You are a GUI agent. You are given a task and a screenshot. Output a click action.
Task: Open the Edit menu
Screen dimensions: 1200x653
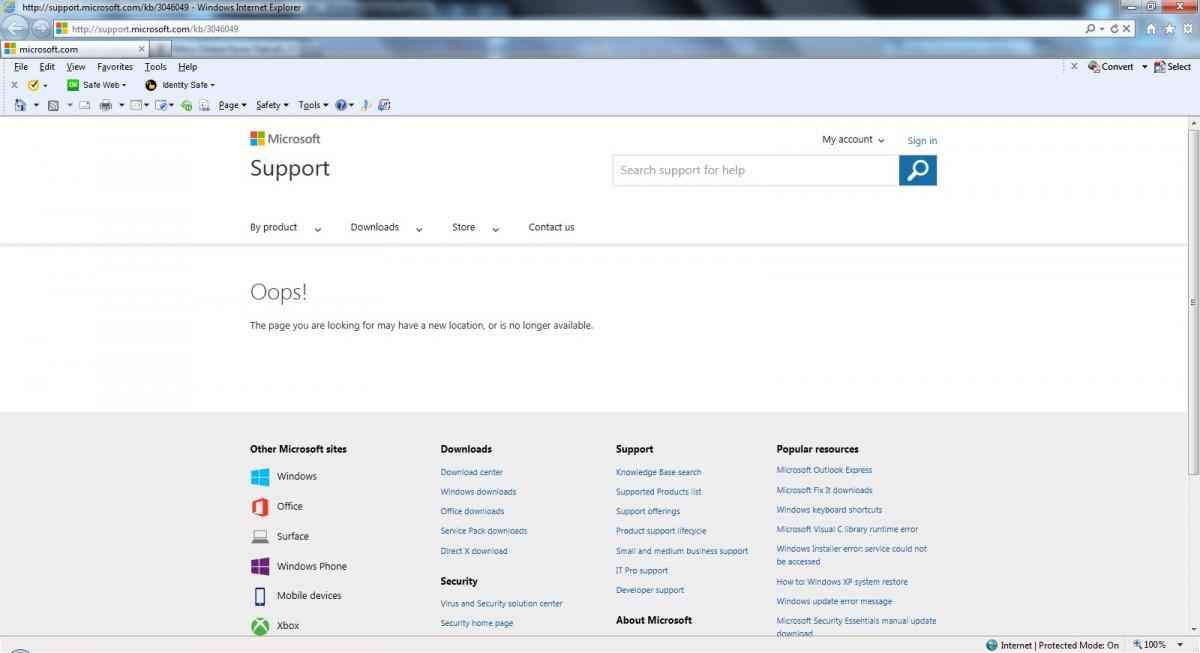click(x=47, y=67)
